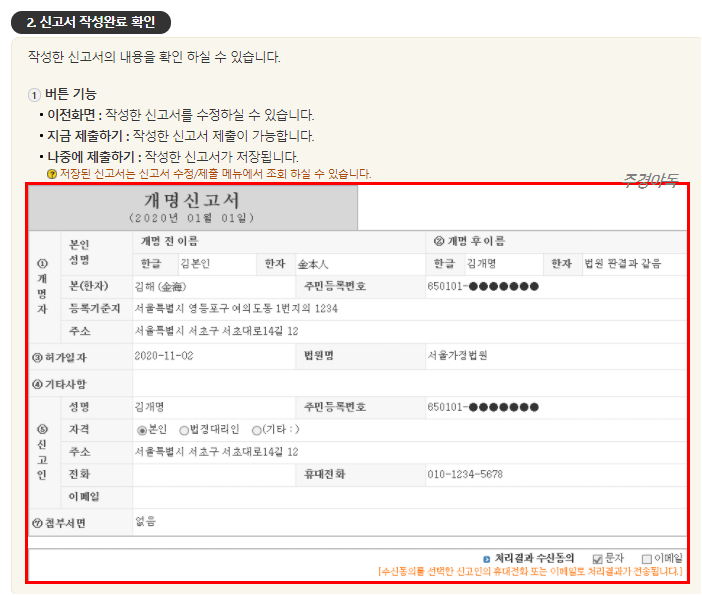The height and width of the screenshot is (595, 702).
Task: Click the 개명 전 이름 column header
Action: (170, 241)
